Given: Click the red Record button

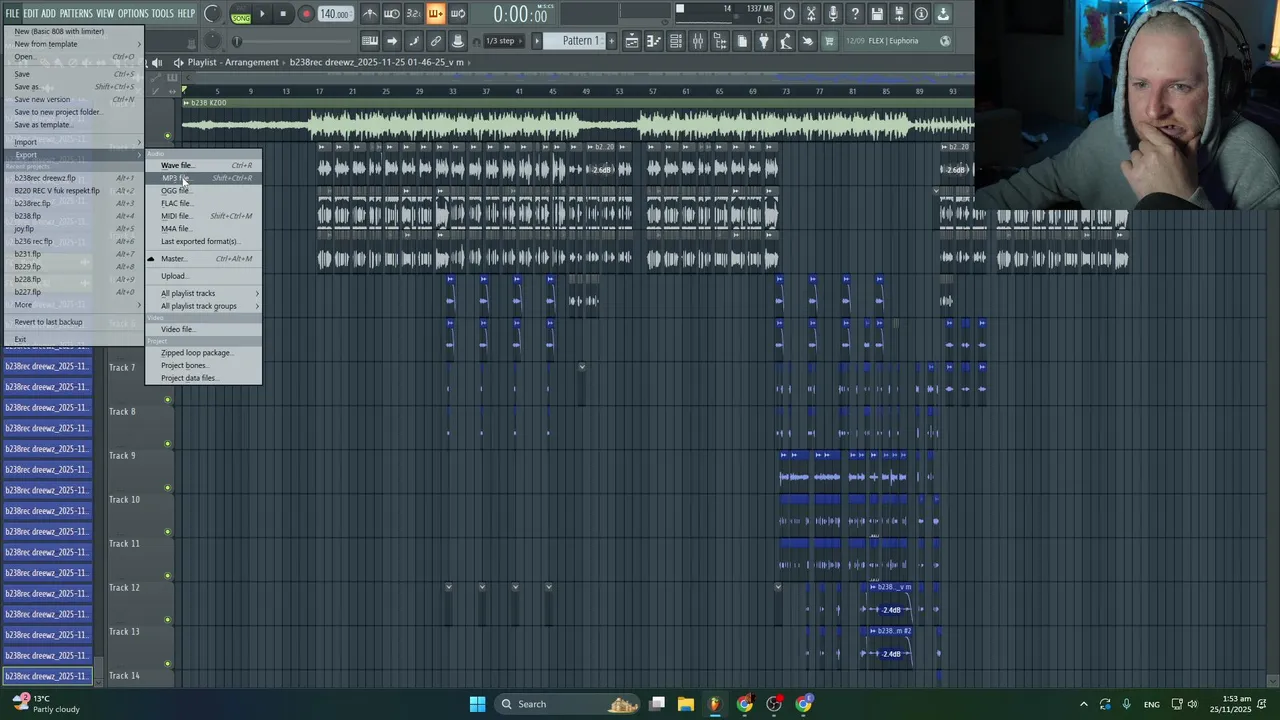Looking at the screenshot, I should click(x=306, y=14).
